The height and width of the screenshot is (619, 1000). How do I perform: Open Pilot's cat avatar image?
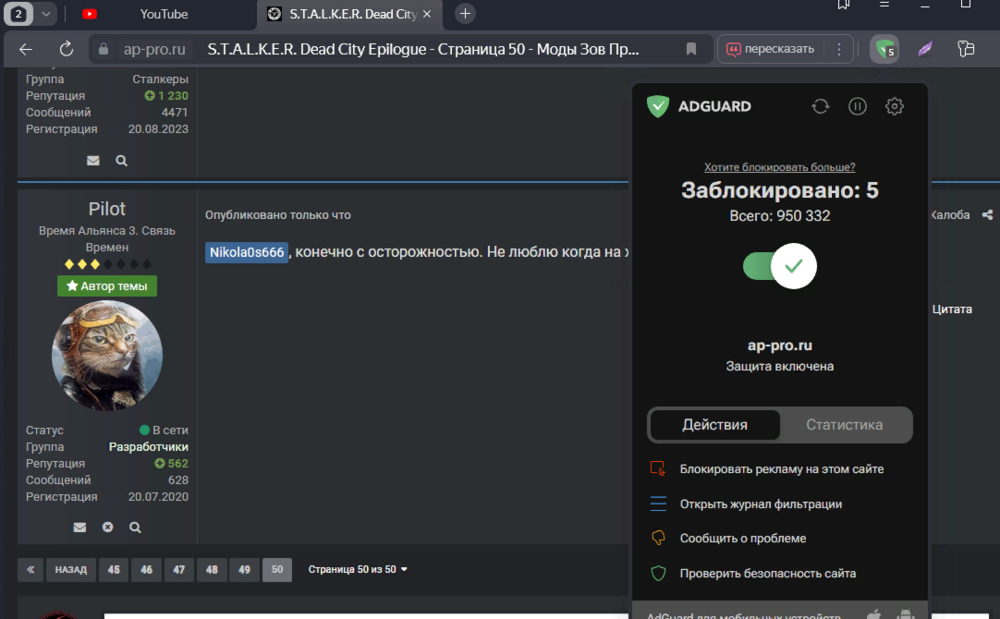[107, 355]
